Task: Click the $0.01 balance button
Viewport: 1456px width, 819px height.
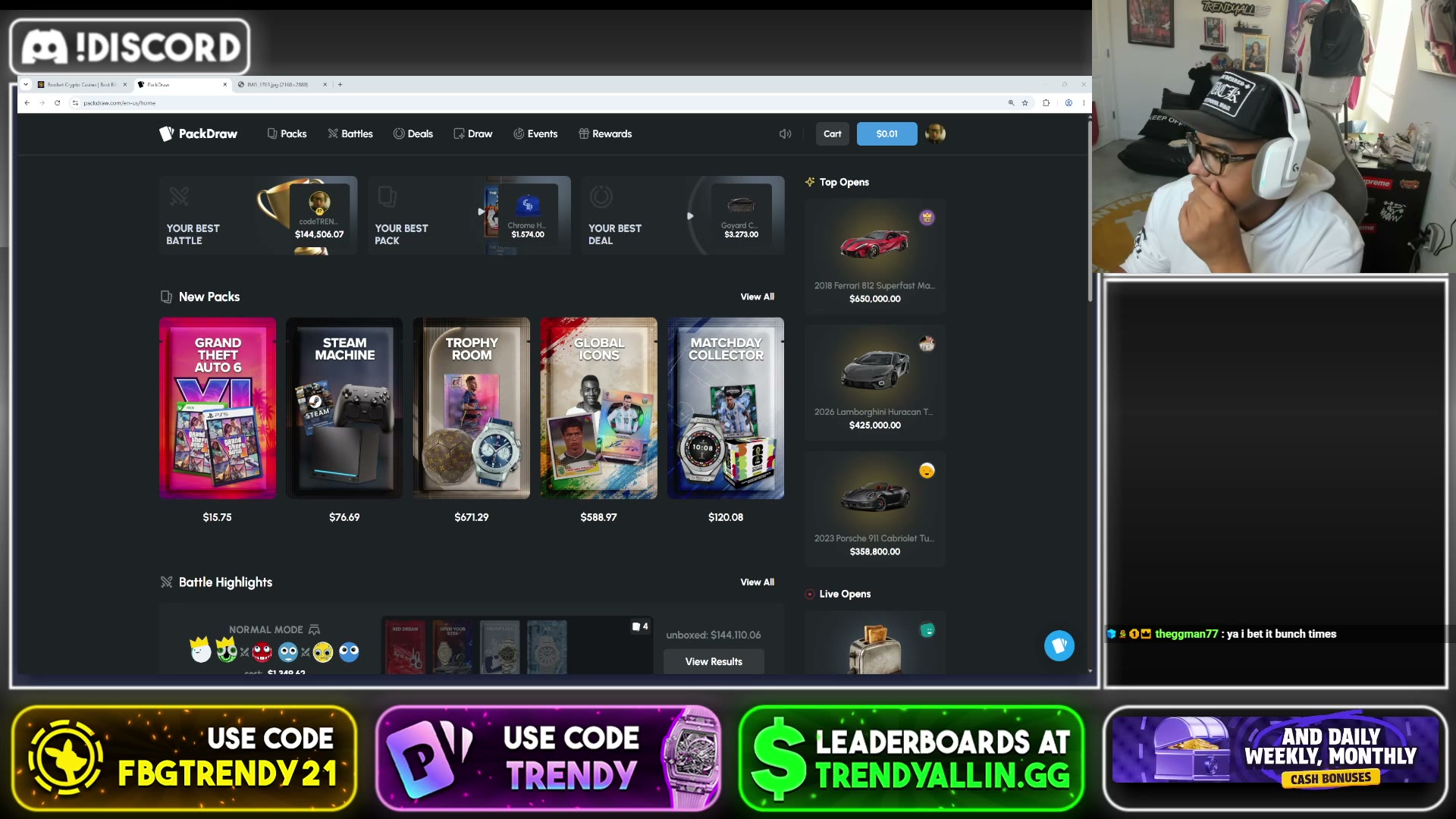Action: [886, 133]
